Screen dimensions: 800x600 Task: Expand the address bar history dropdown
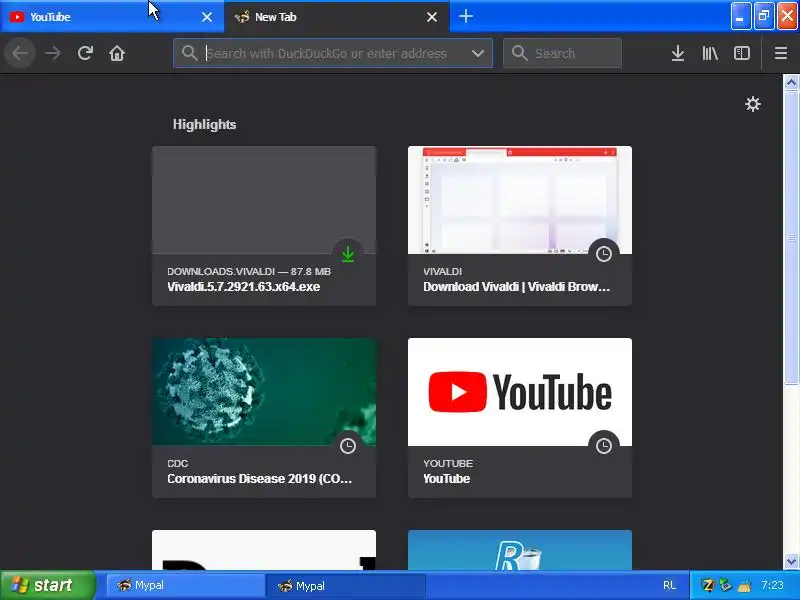[x=478, y=53]
